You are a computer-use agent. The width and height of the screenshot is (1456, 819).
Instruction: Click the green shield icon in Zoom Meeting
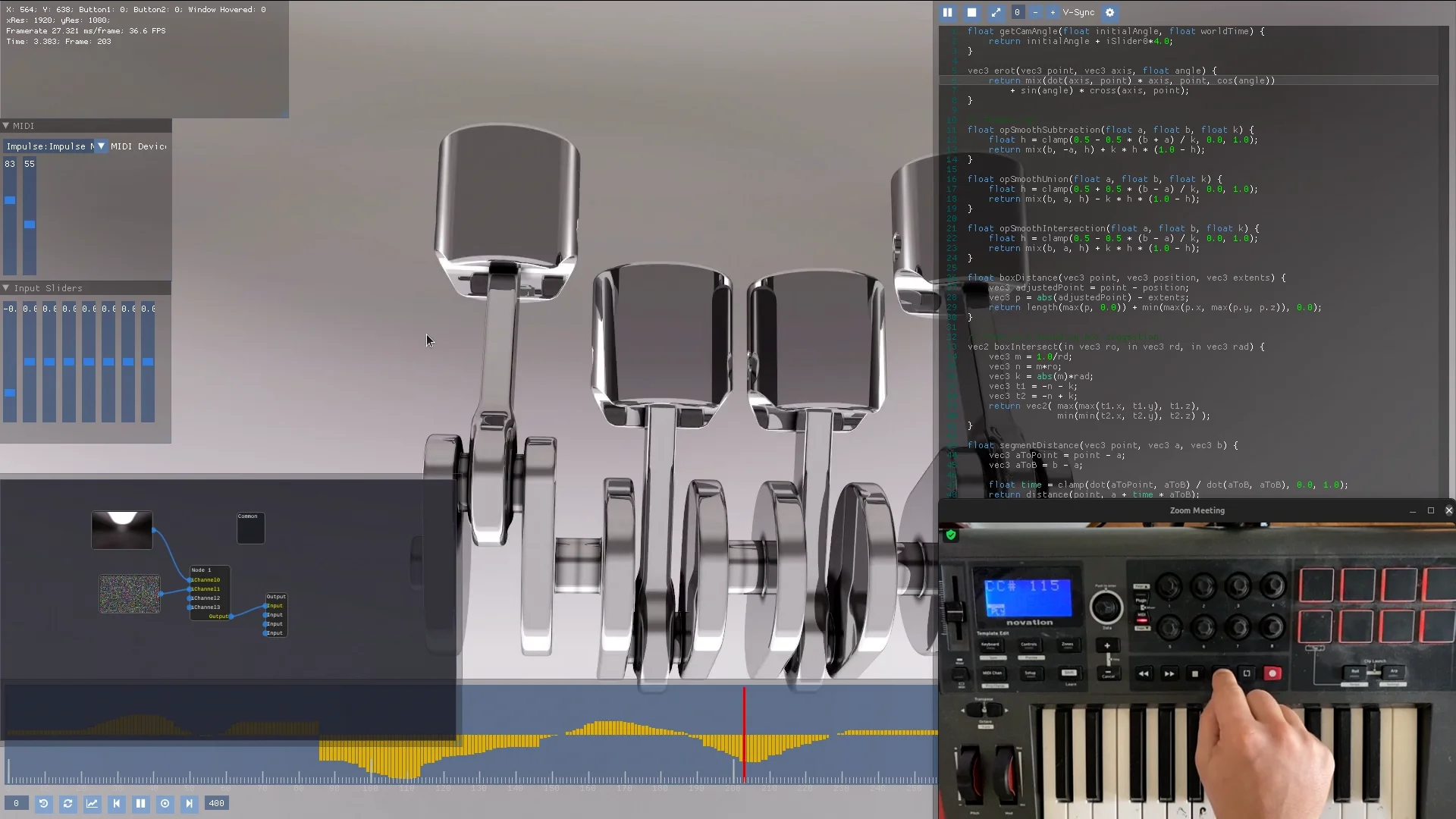[951, 535]
